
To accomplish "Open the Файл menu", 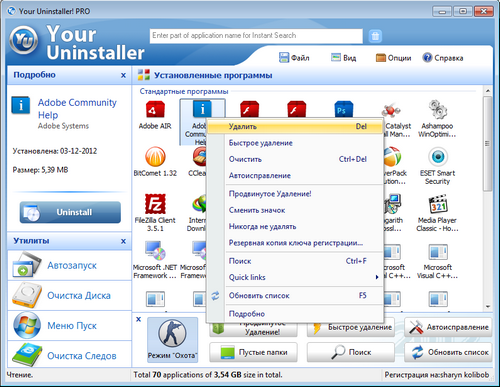I will tap(294, 58).
